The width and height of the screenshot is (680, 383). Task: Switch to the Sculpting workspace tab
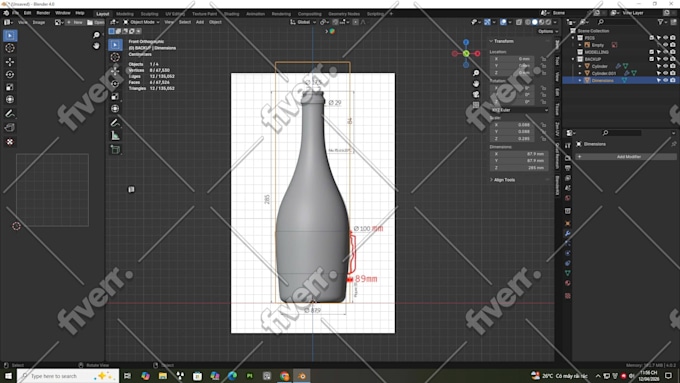coord(149,14)
